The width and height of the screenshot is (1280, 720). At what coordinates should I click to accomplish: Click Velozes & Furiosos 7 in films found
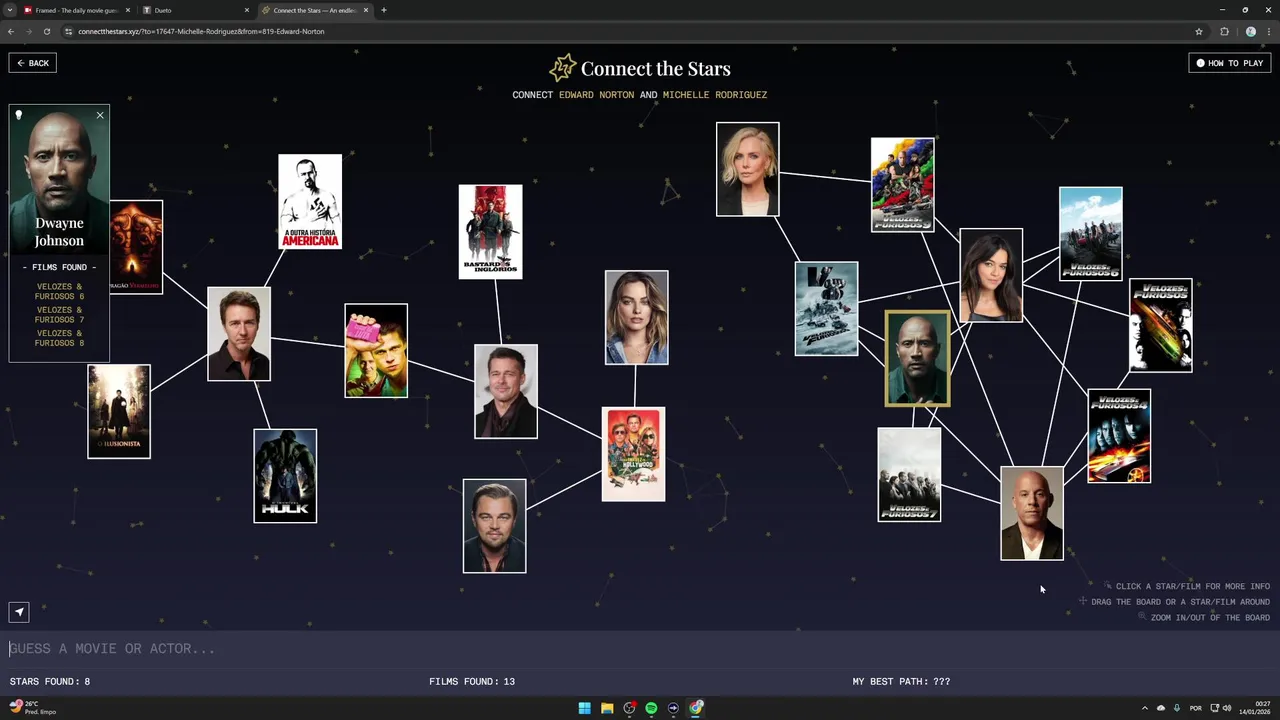point(59,315)
